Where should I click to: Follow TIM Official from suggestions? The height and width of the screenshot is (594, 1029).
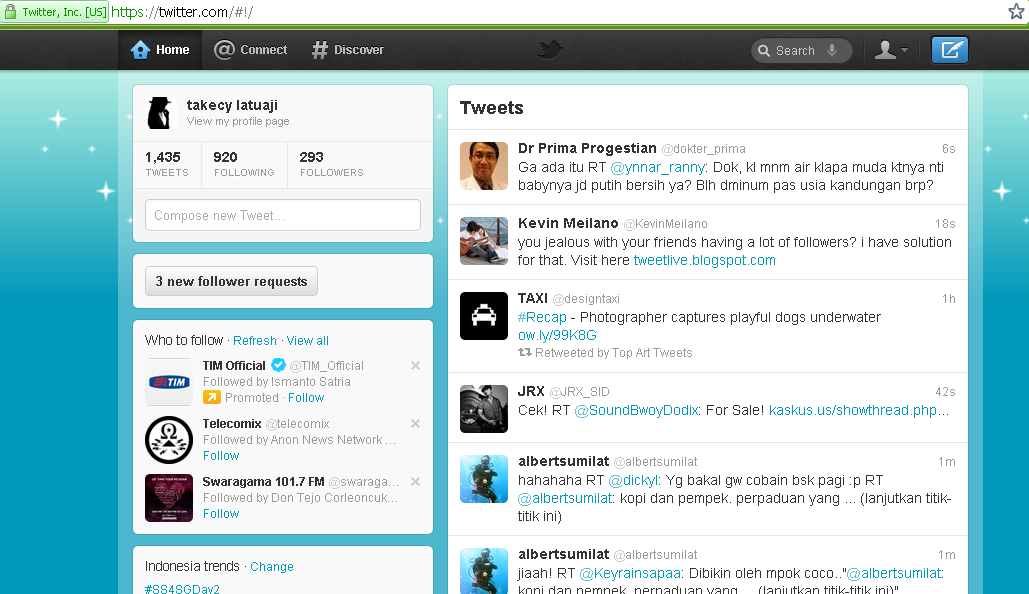point(306,397)
